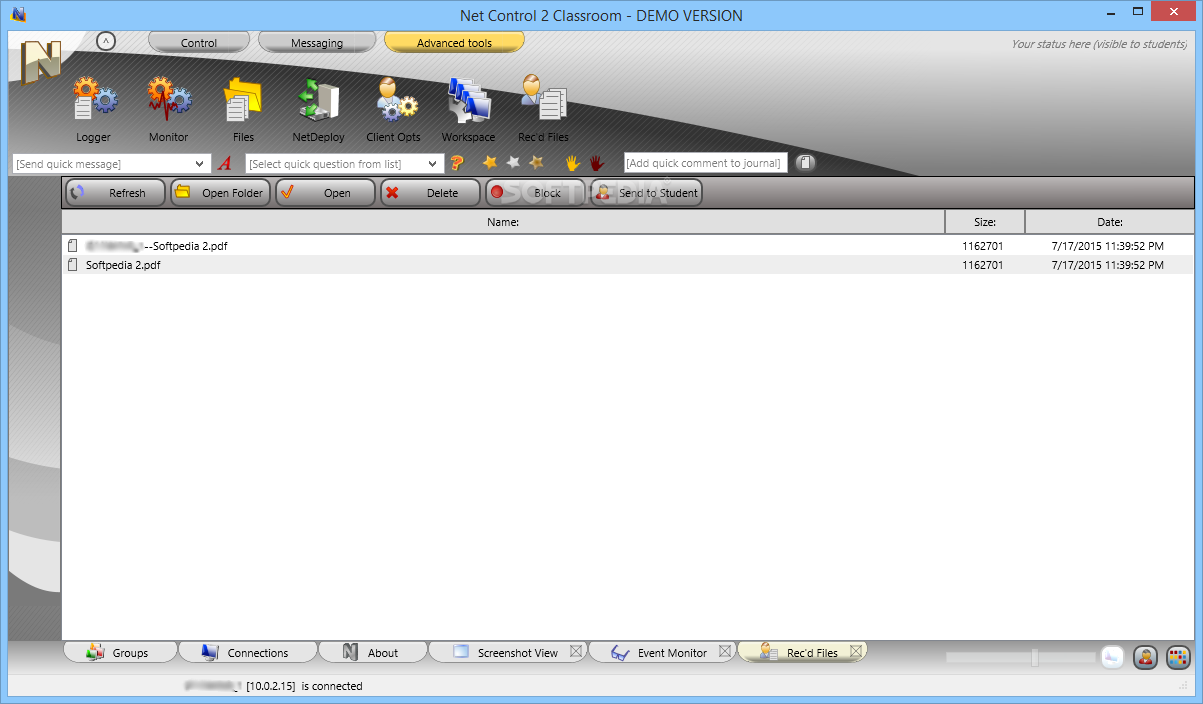The height and width of the screenshot is (704, 1203).
Task: Click the '[10.0.2.15] is connected' status text
Action: point(304,686)
